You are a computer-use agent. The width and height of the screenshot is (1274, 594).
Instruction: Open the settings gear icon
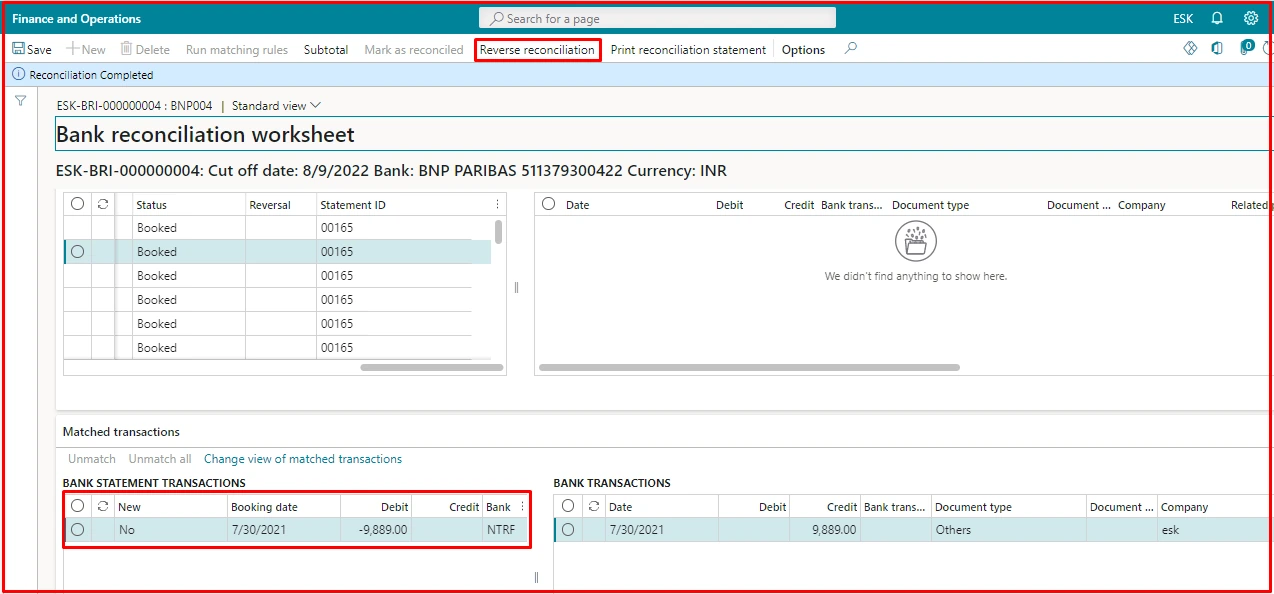[x=1251, y=18]
